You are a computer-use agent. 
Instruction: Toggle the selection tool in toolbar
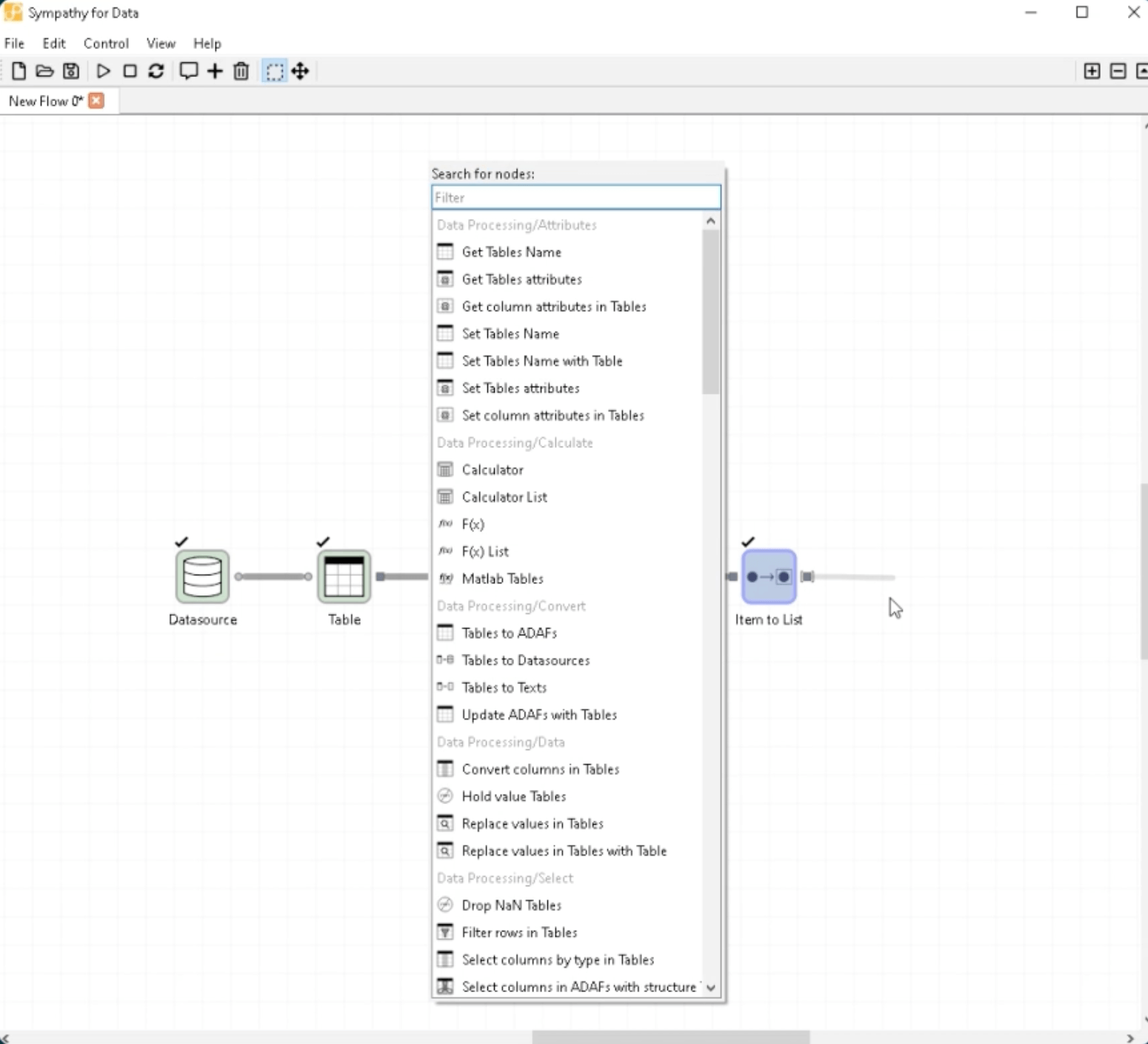tap(275, 71)
